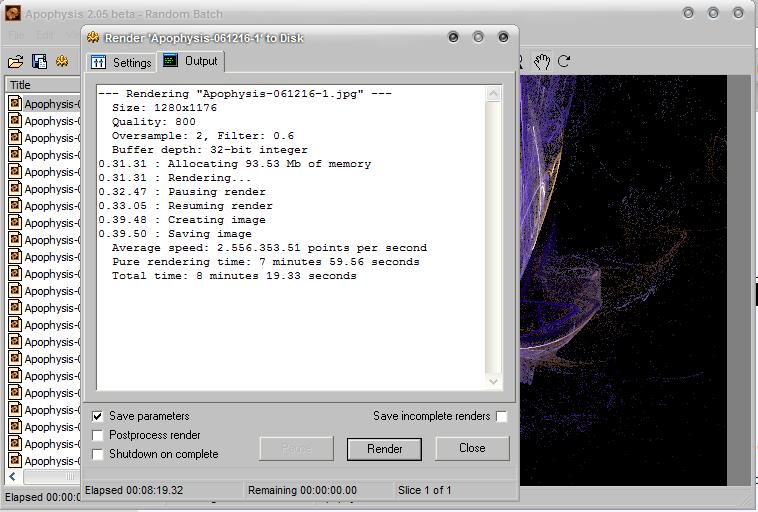Click the 'Resuming render' log line
The height and width of the screenshot is (512, 758).
(186, 206)
